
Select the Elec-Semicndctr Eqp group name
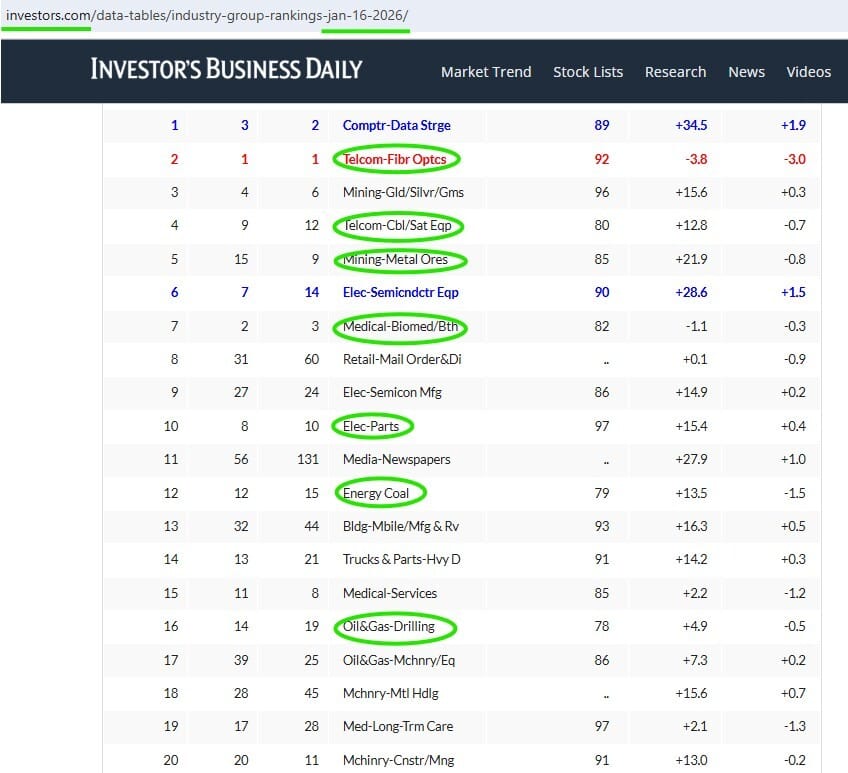pyautogui.click(x=400, y=293)
